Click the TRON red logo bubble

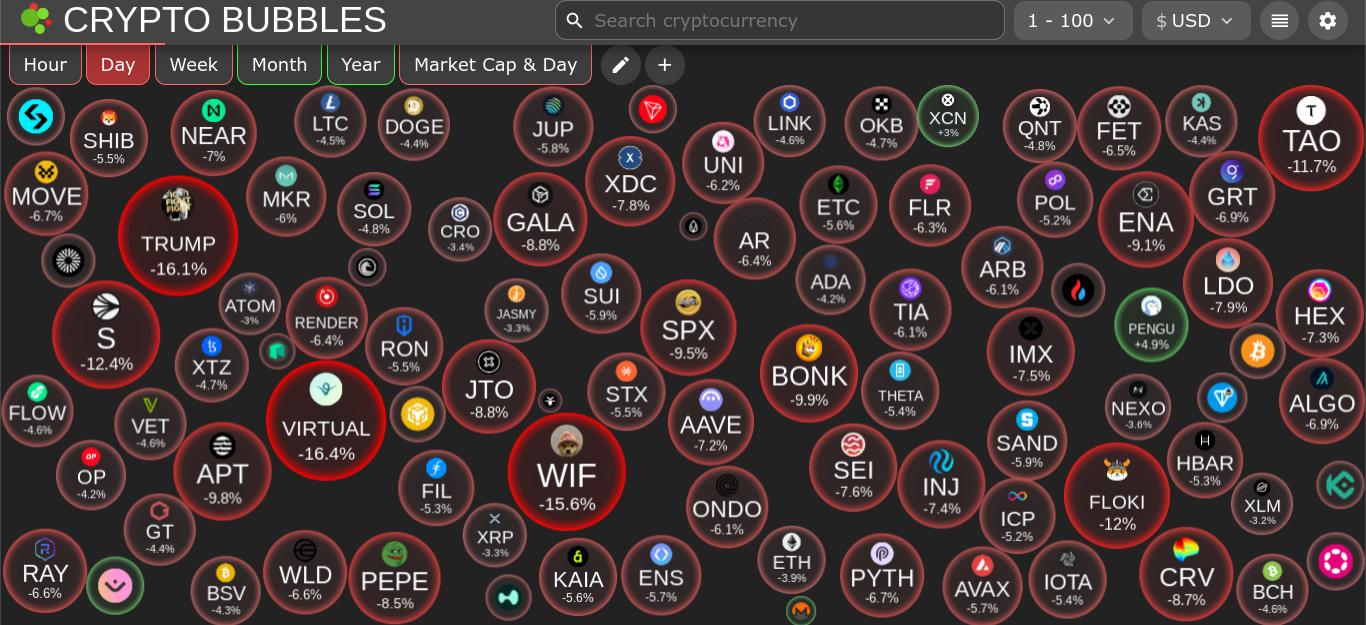coord(653,108)
